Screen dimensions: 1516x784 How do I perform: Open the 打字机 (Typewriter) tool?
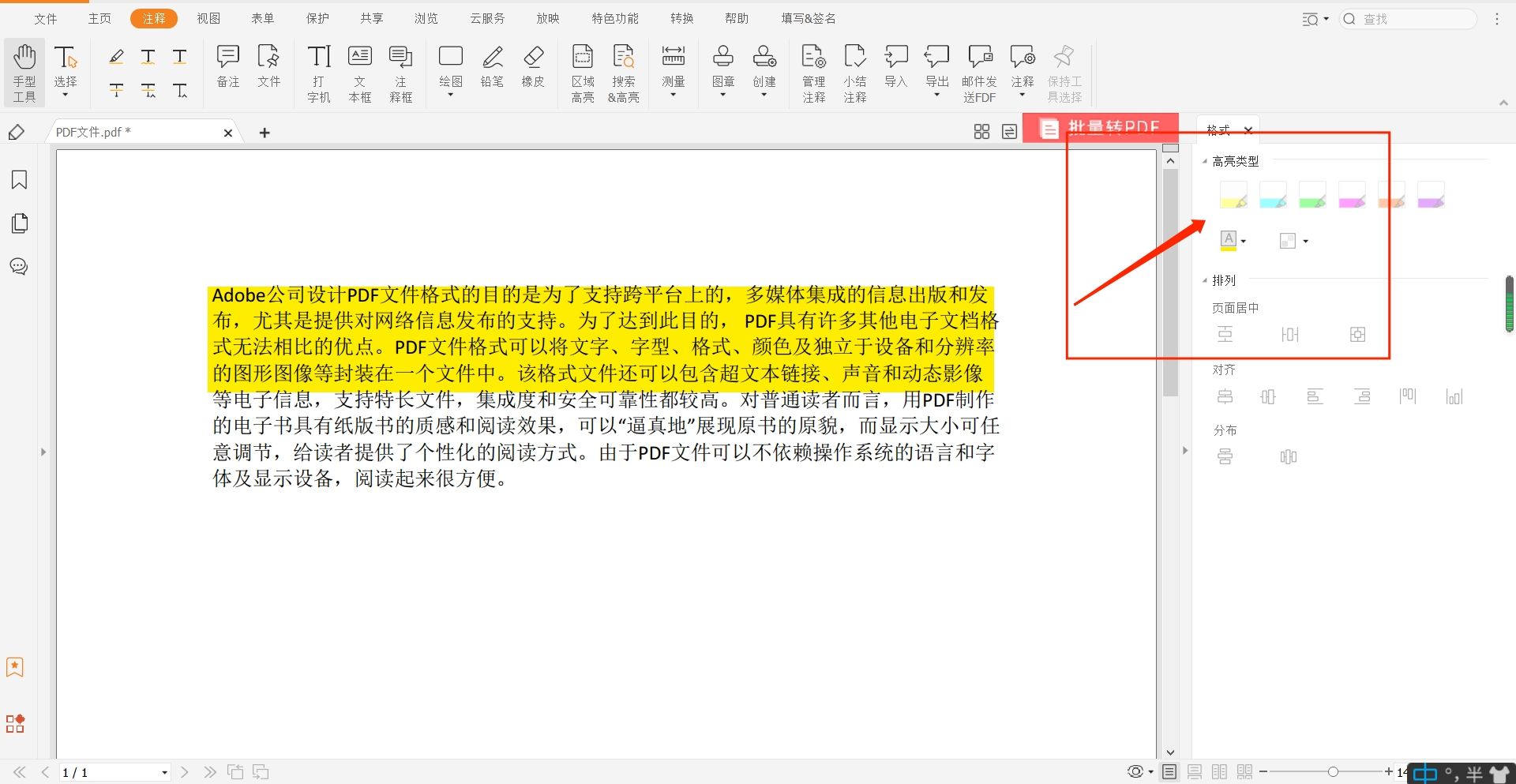pos(318,71)
